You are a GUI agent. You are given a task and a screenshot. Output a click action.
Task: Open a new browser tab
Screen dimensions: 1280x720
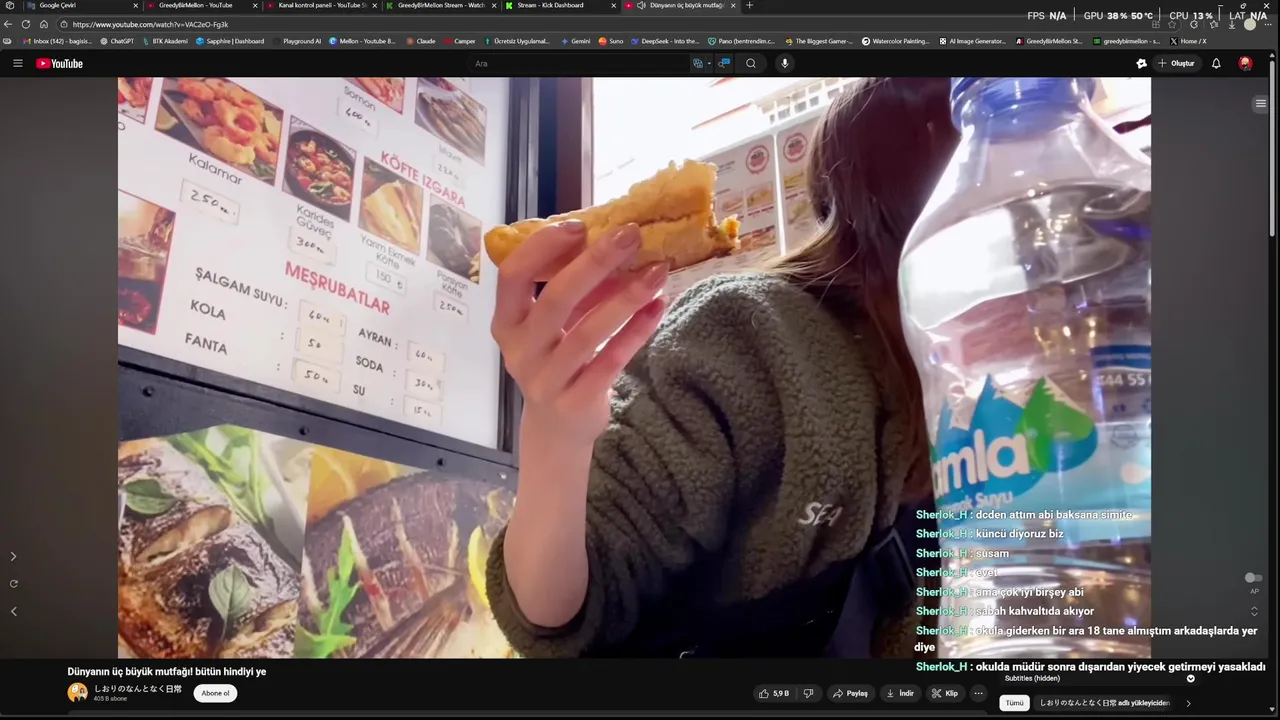(x=749, y=5)
